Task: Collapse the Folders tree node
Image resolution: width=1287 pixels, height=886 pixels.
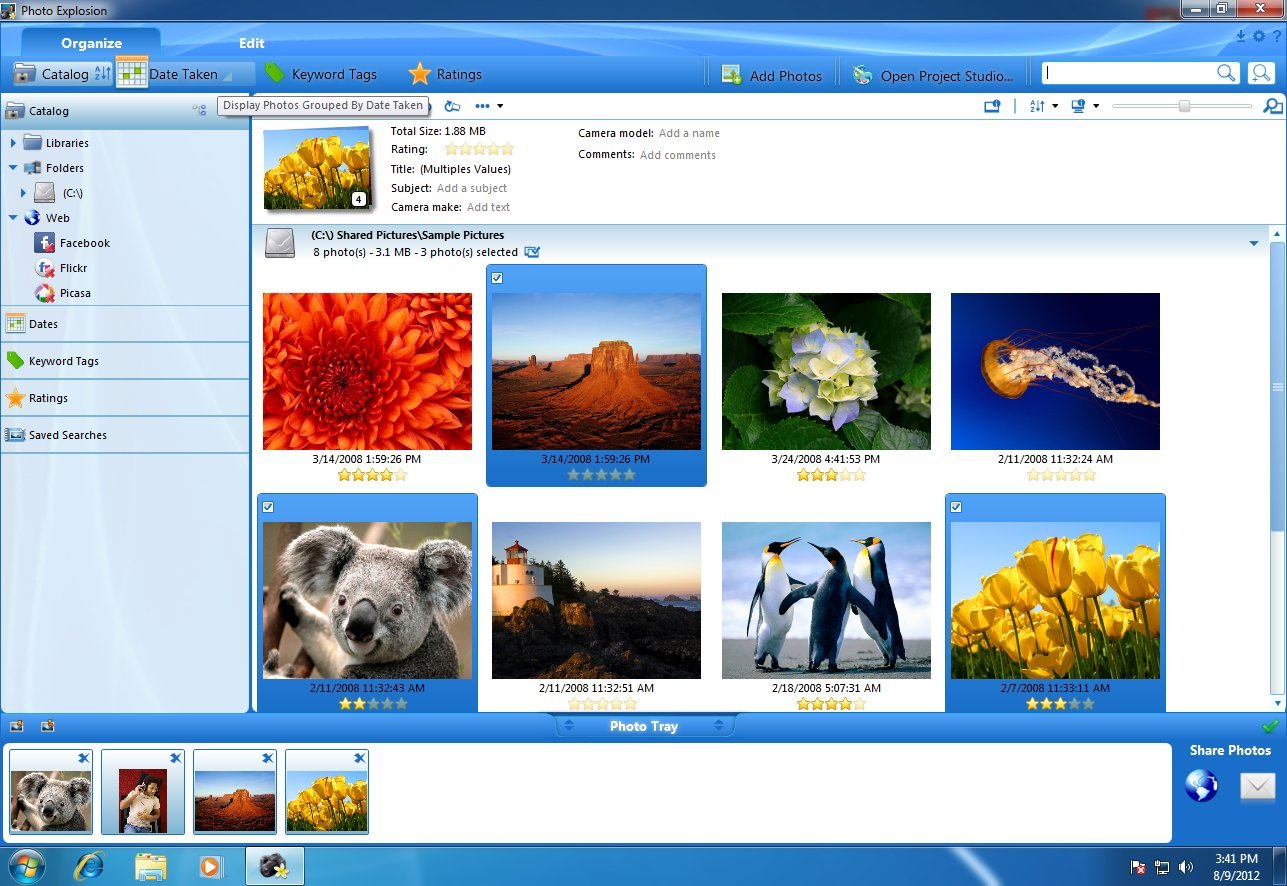Action: (13, 168)
